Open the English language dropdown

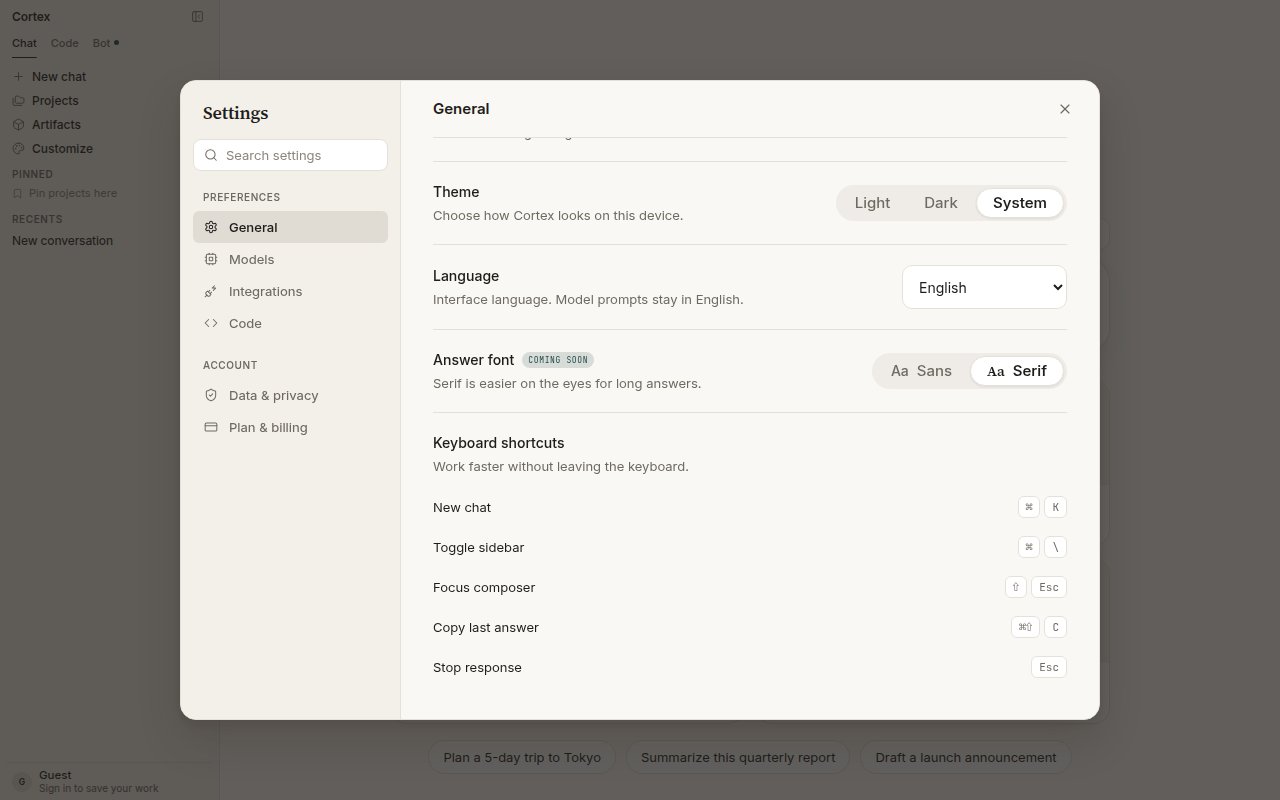click(984, 287)
